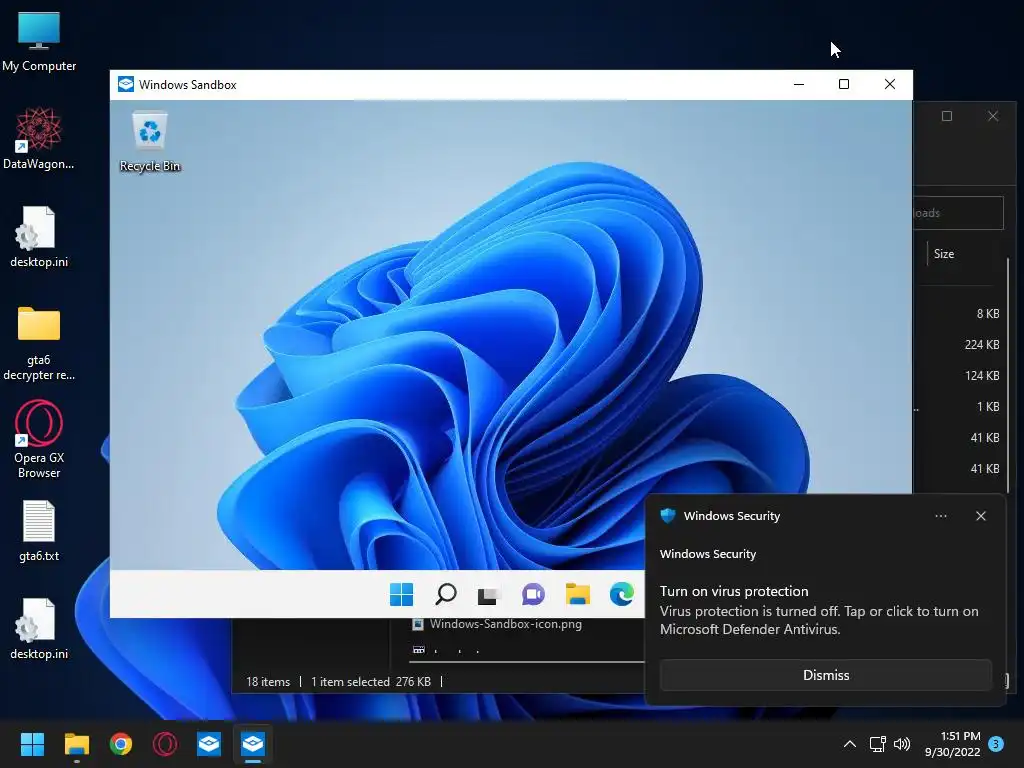Open host Start menu on taskbar
This screenshot has width=1024, height=768.
(x=32, y=744)
